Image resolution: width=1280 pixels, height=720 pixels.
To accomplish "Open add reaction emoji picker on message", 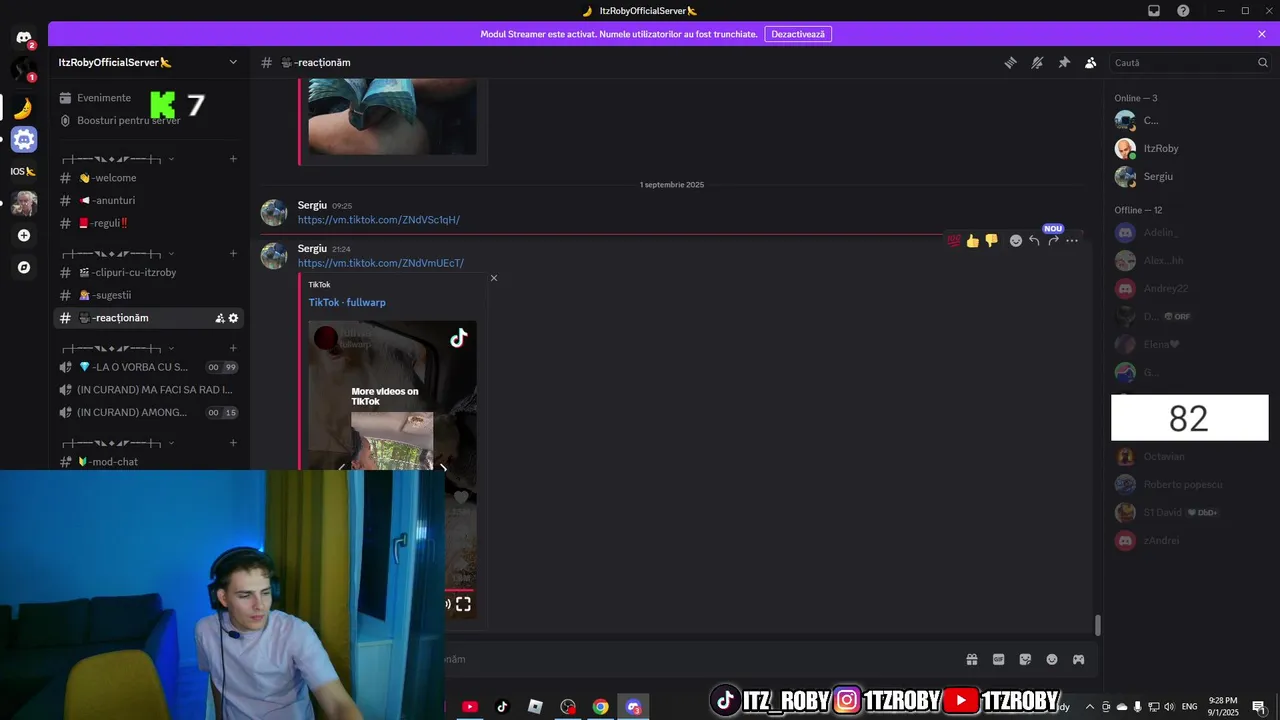I will (x=1016, y=240).
